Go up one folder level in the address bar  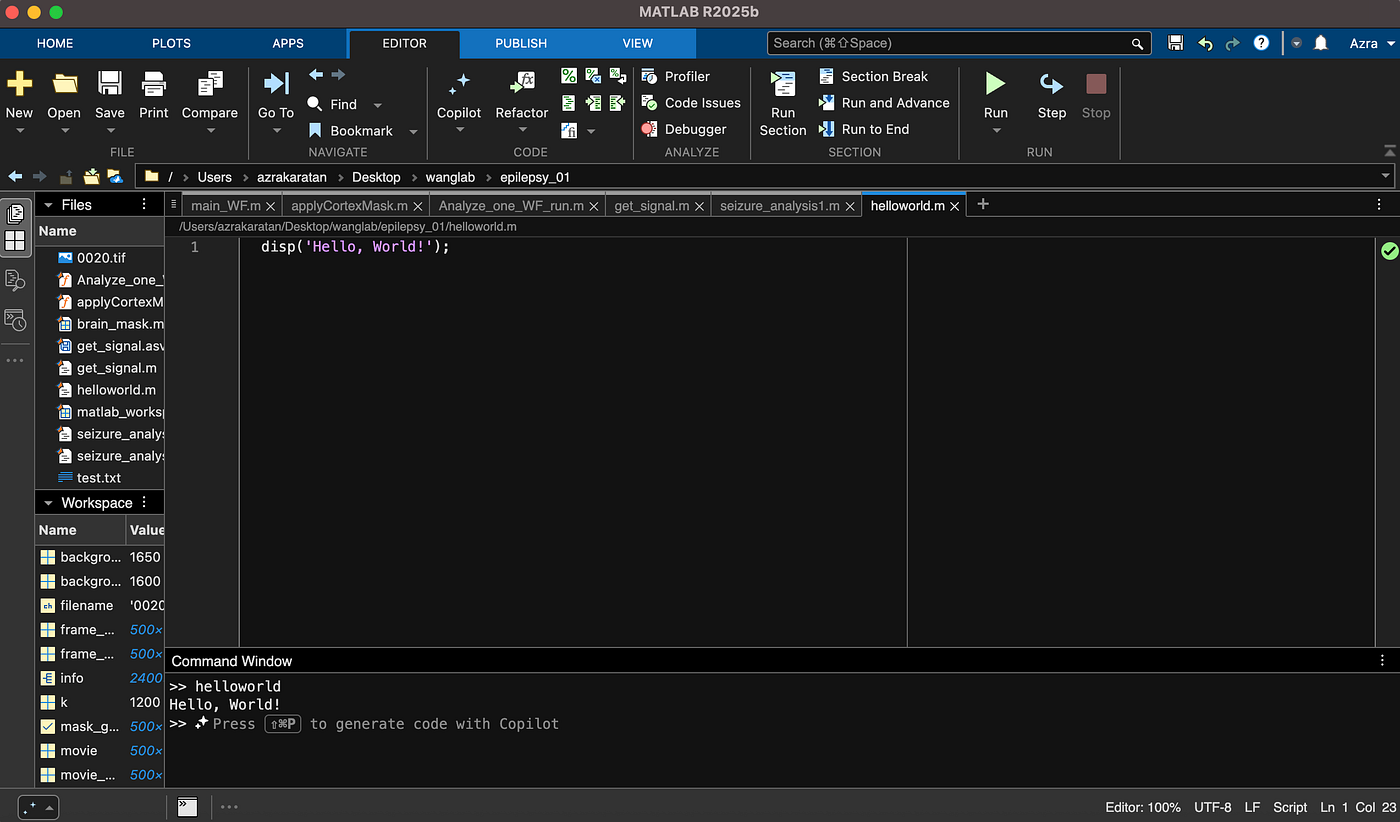coord(66,177)
